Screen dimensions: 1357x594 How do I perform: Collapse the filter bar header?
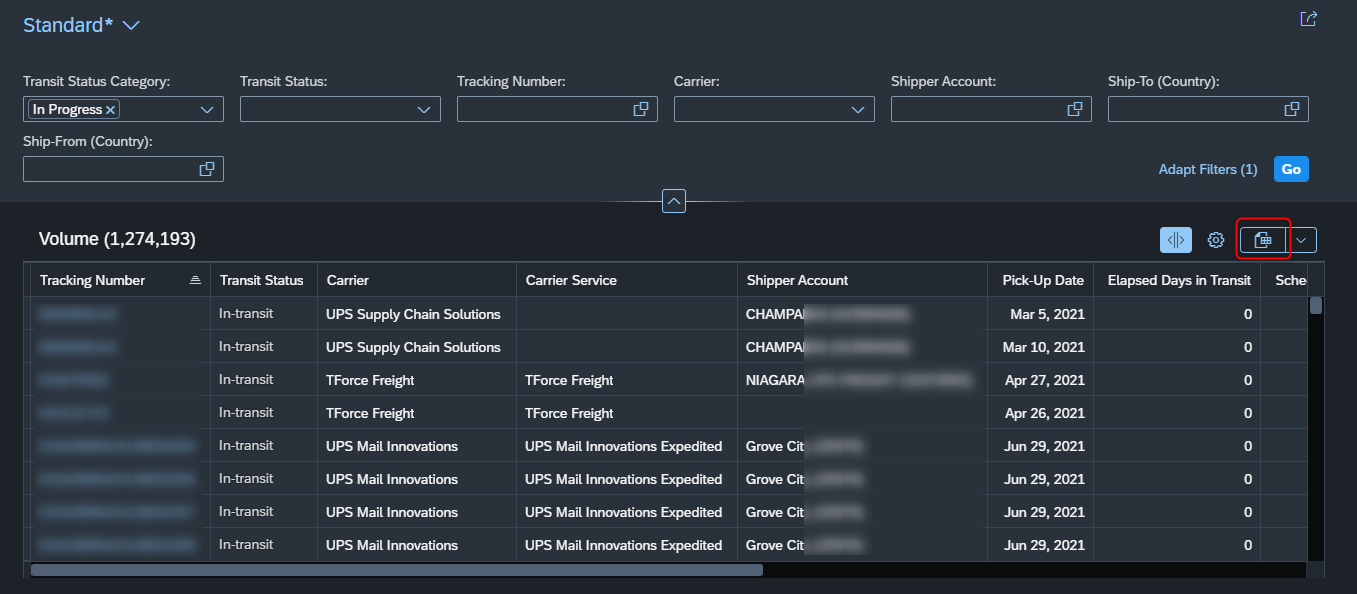click(x=674, y=202)
